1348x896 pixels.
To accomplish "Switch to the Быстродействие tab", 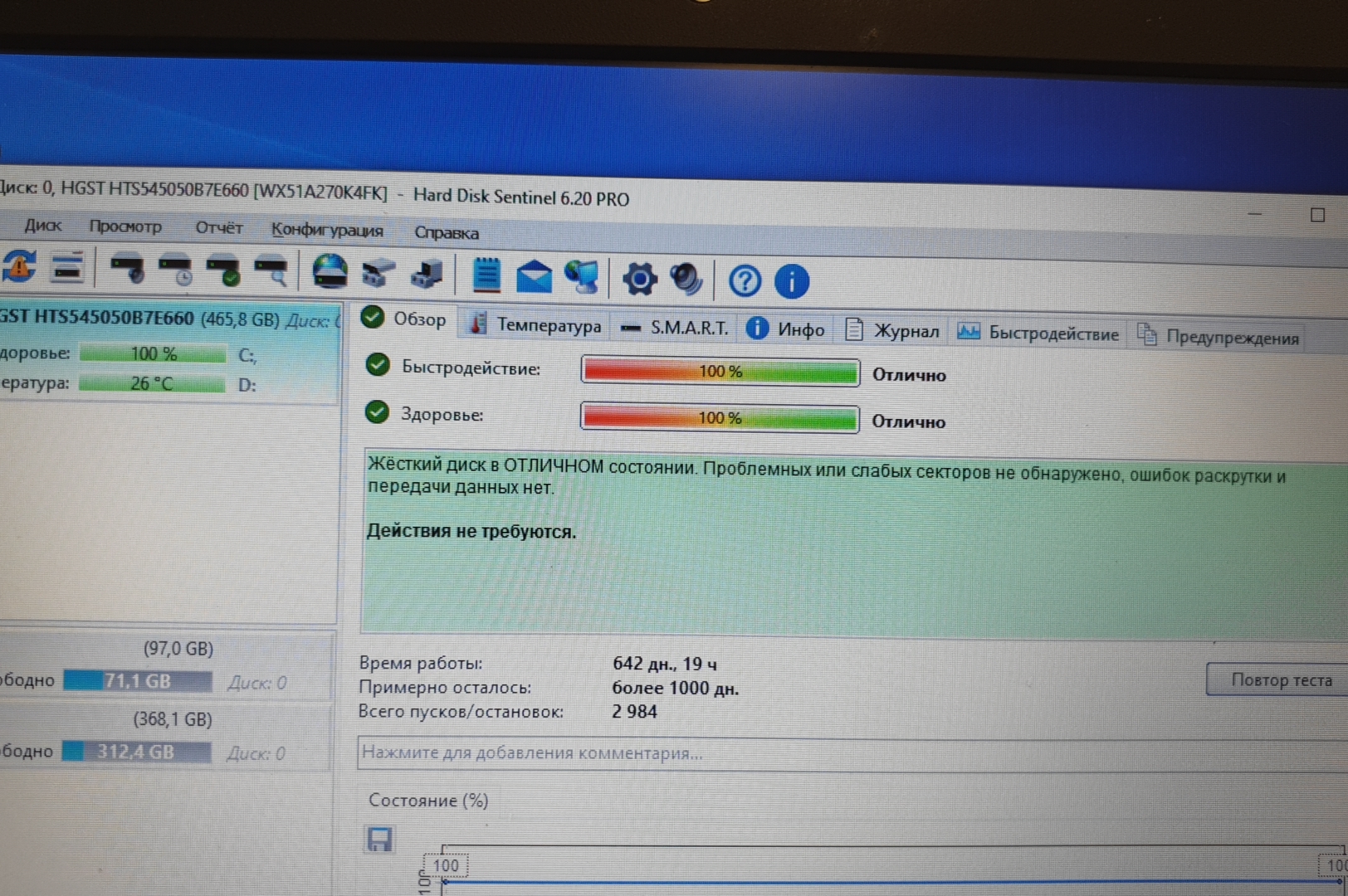I will 1038,334.
